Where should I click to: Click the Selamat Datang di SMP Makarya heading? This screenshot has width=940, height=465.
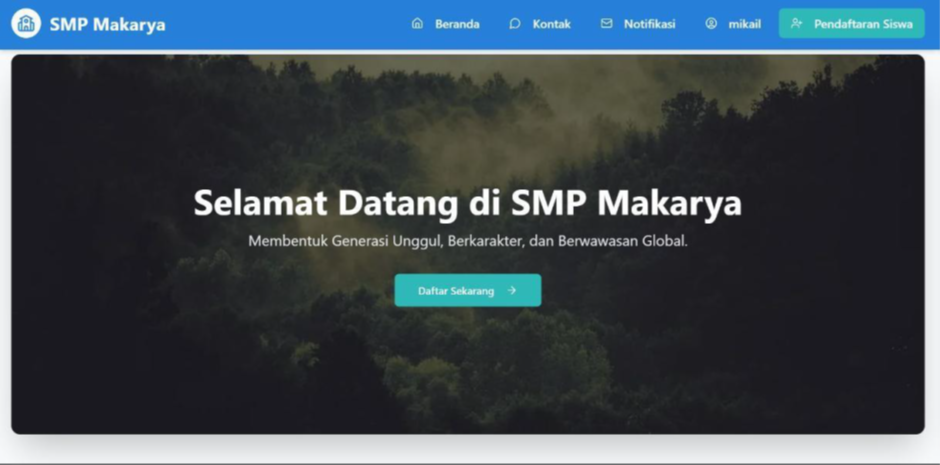tap(468, 203)
